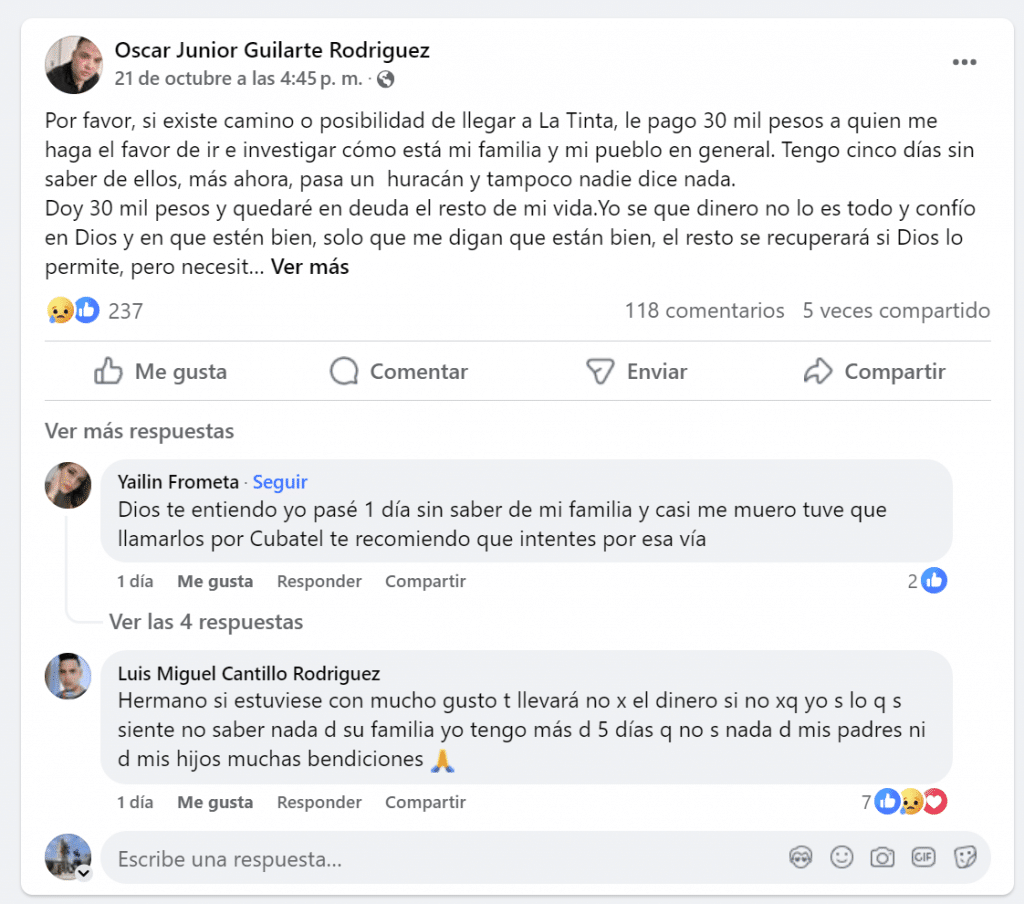
Task: Click the avatar sticker icon in reply box
Action: [x=801, y=857]
